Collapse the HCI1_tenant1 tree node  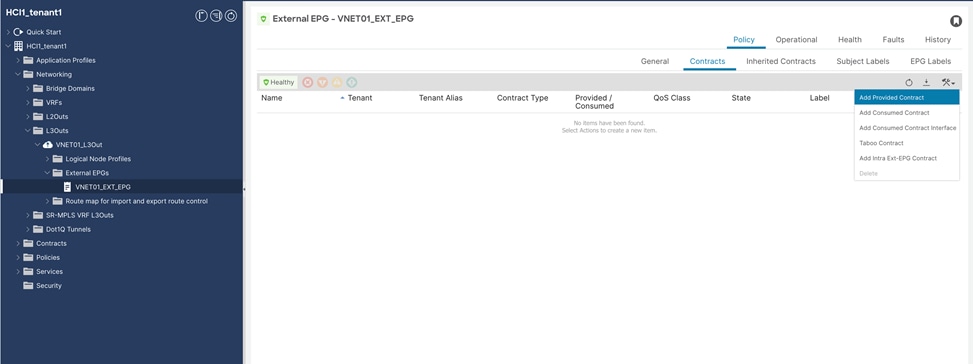tap(8, 46)
